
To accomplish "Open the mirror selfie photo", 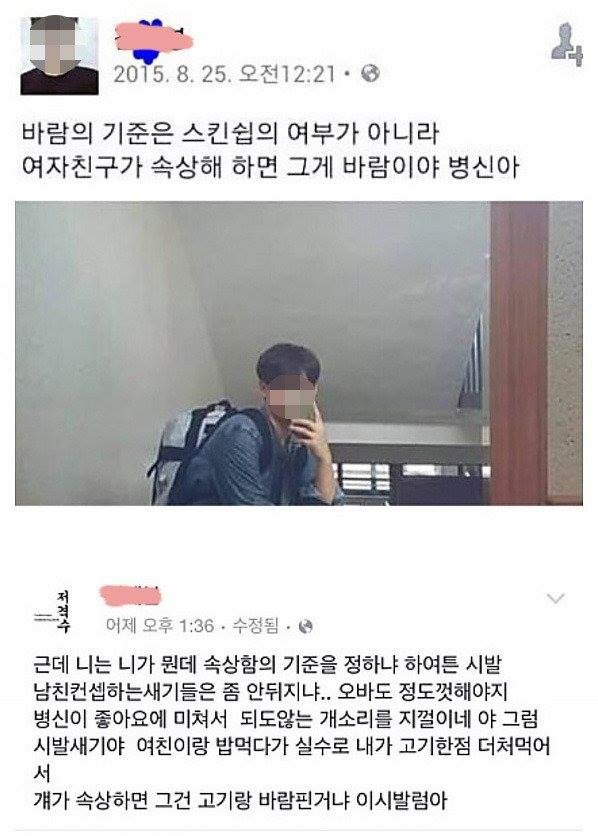I will coord(298,353).
